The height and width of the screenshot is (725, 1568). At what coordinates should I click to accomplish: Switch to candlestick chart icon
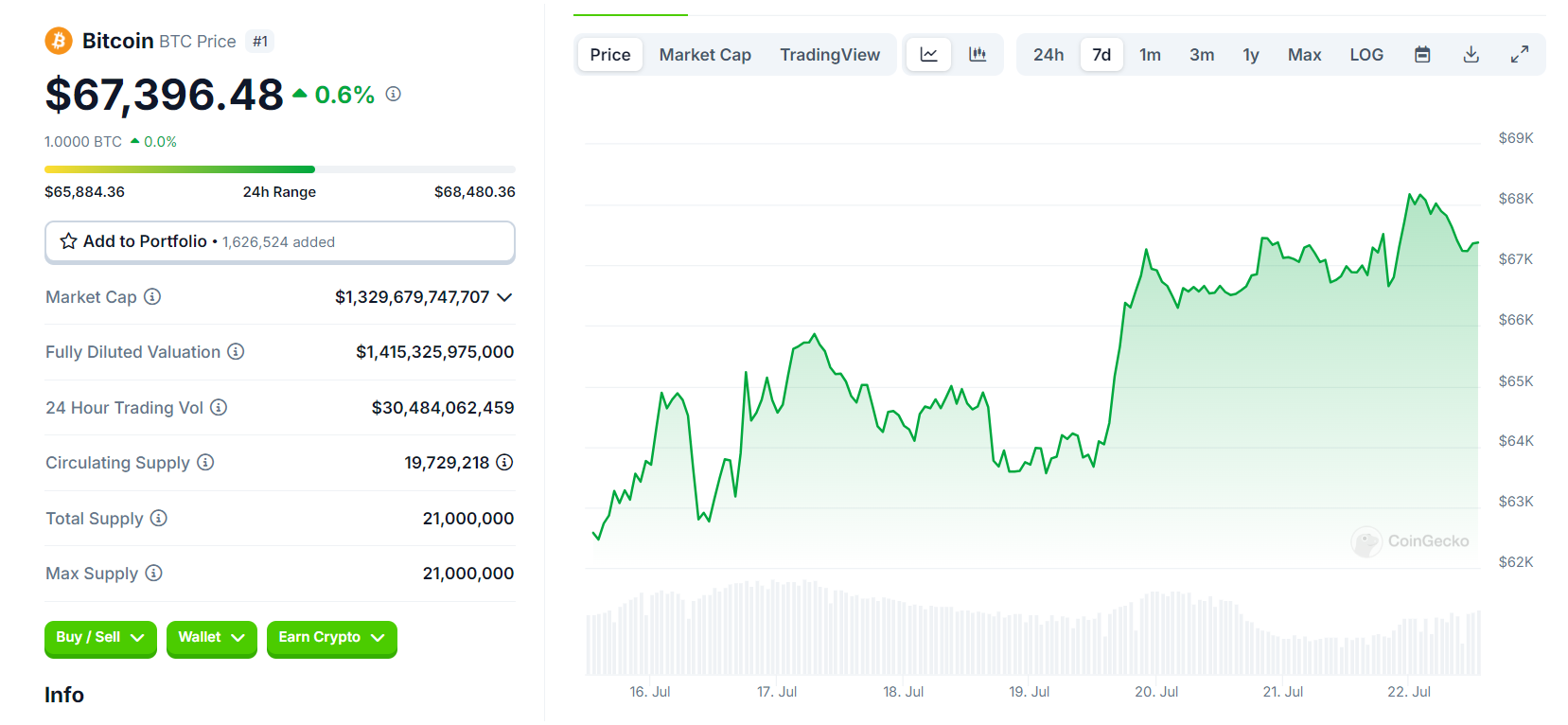[978, 55]
